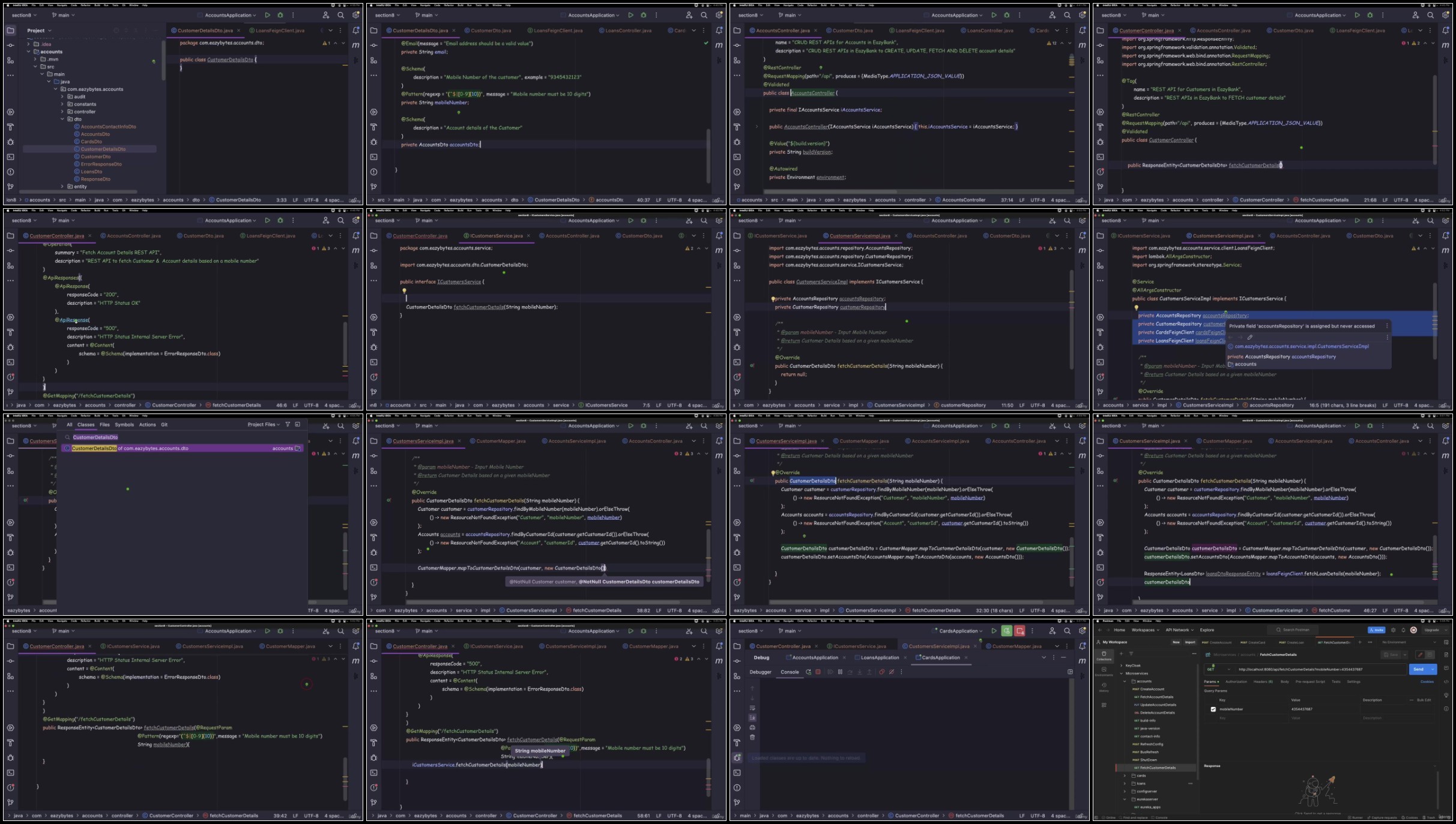This screenshot has height=824, width=1456.
Task: Click the Clear All trash icon in Debug console
Action: tap(752, 737)
